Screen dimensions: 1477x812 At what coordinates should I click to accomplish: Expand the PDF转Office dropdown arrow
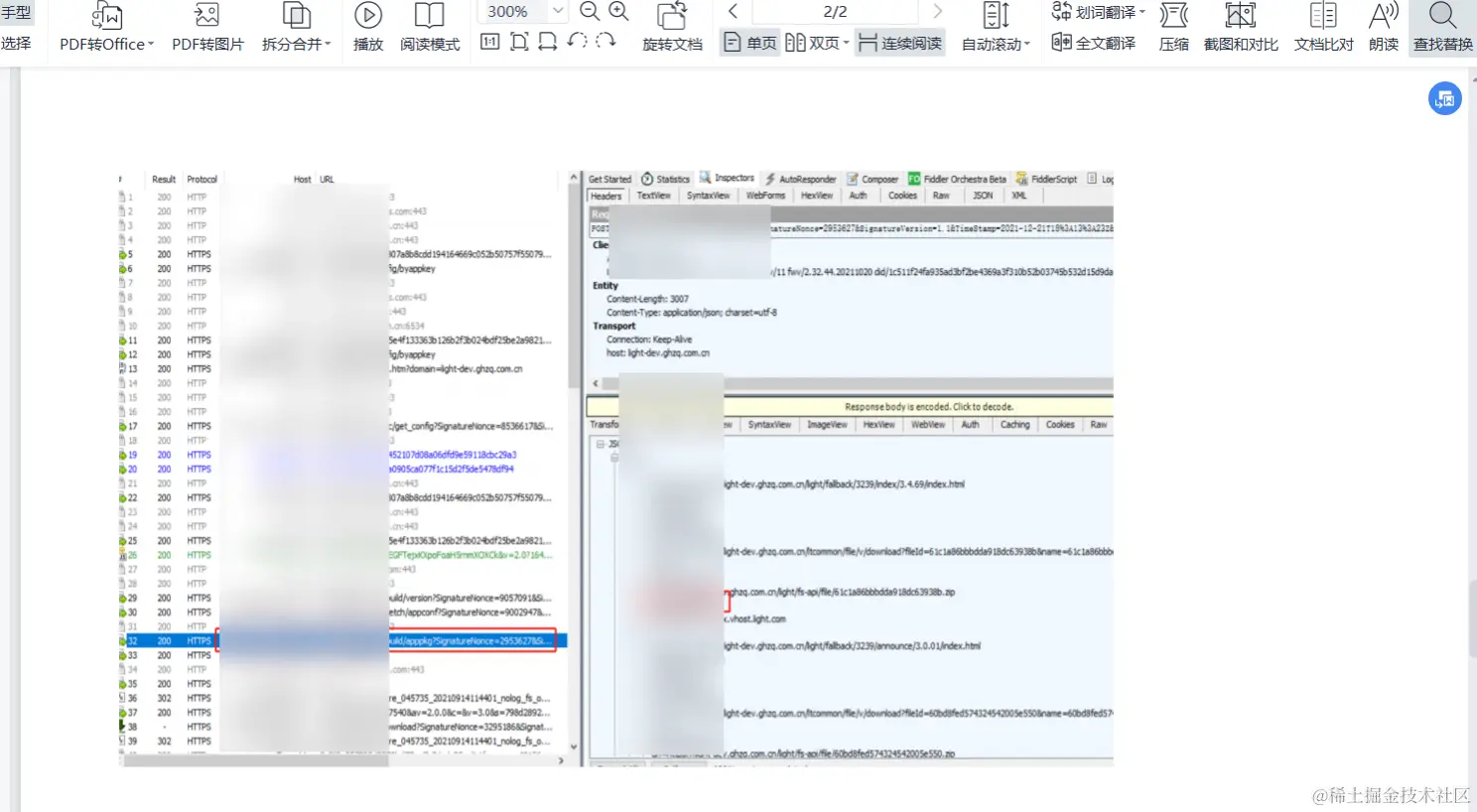(151, 45)
